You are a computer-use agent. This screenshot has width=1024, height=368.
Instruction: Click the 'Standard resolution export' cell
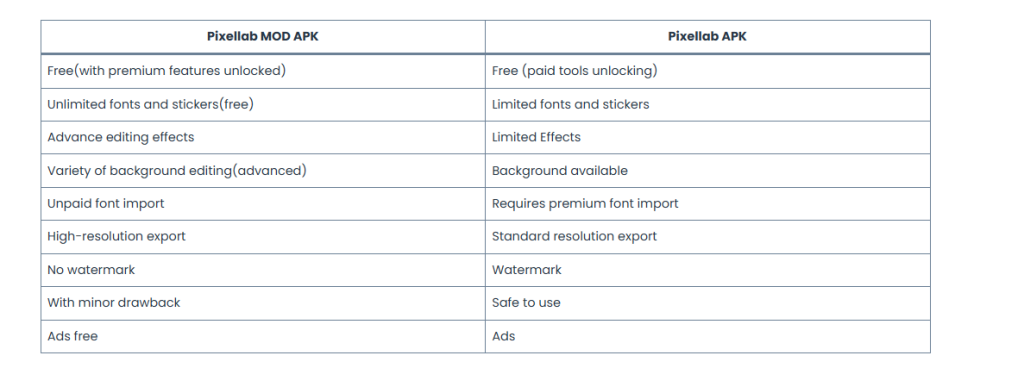pos(707,237)
